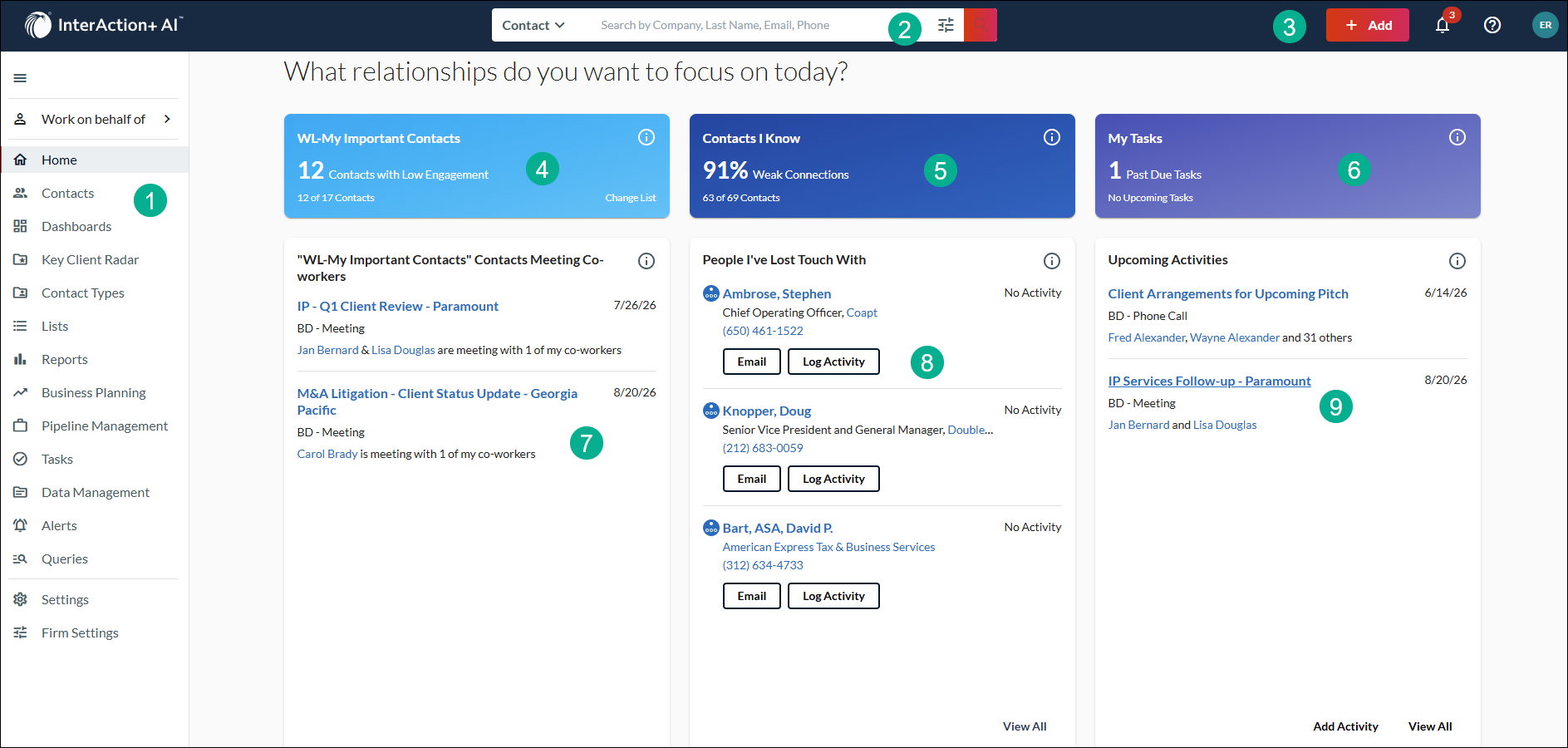
Task: Open Carol Brady's contact link
Action: click(x=327, y=454)
